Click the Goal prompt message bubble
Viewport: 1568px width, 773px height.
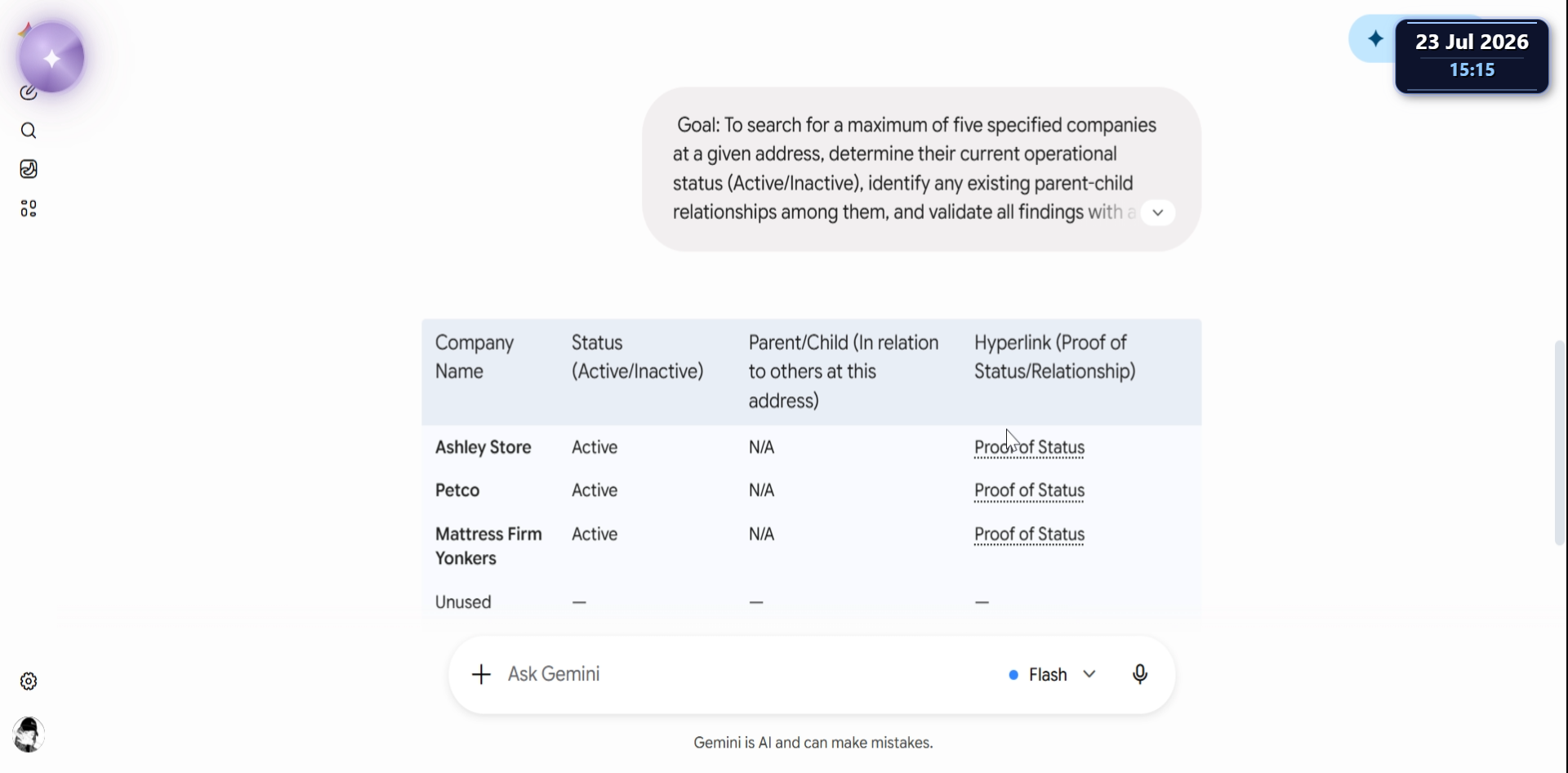pos(921,169)
